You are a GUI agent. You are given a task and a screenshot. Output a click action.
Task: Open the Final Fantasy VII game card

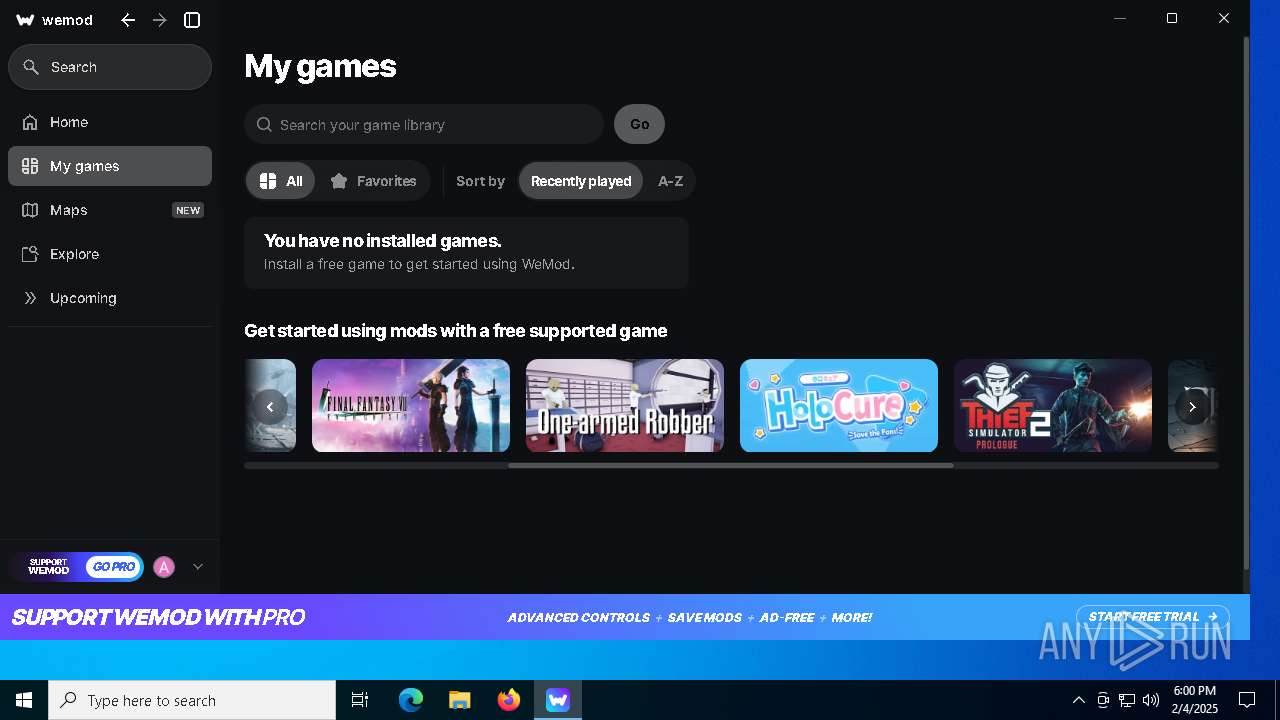411,405
